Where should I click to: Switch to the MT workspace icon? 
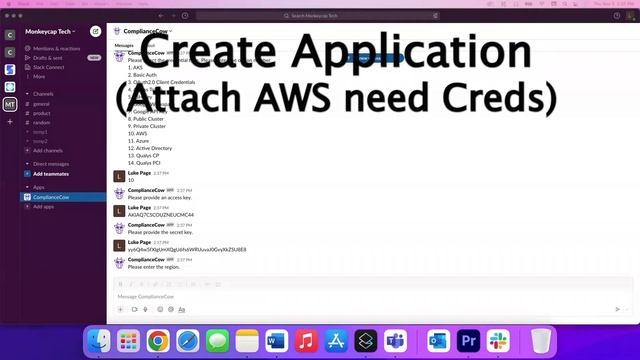[x=10, y=104]
